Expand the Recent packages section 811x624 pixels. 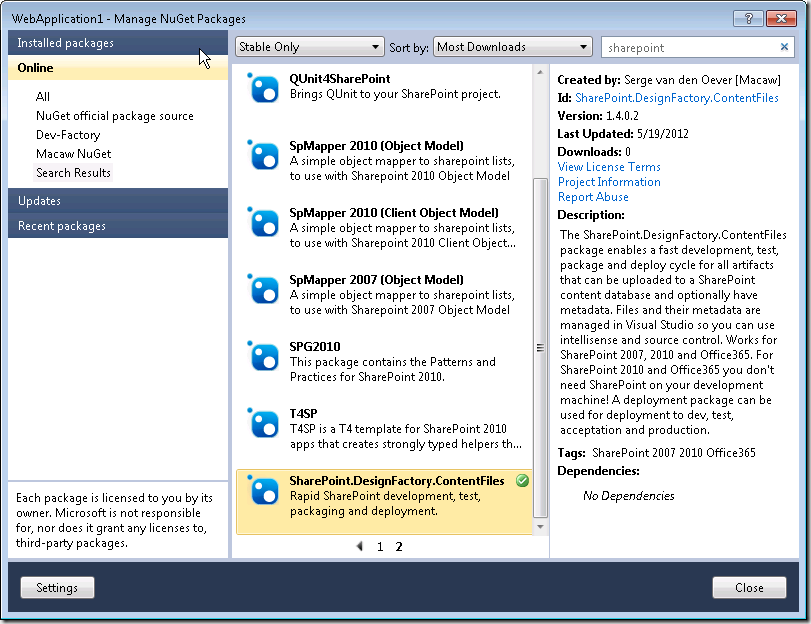(118, 226)
